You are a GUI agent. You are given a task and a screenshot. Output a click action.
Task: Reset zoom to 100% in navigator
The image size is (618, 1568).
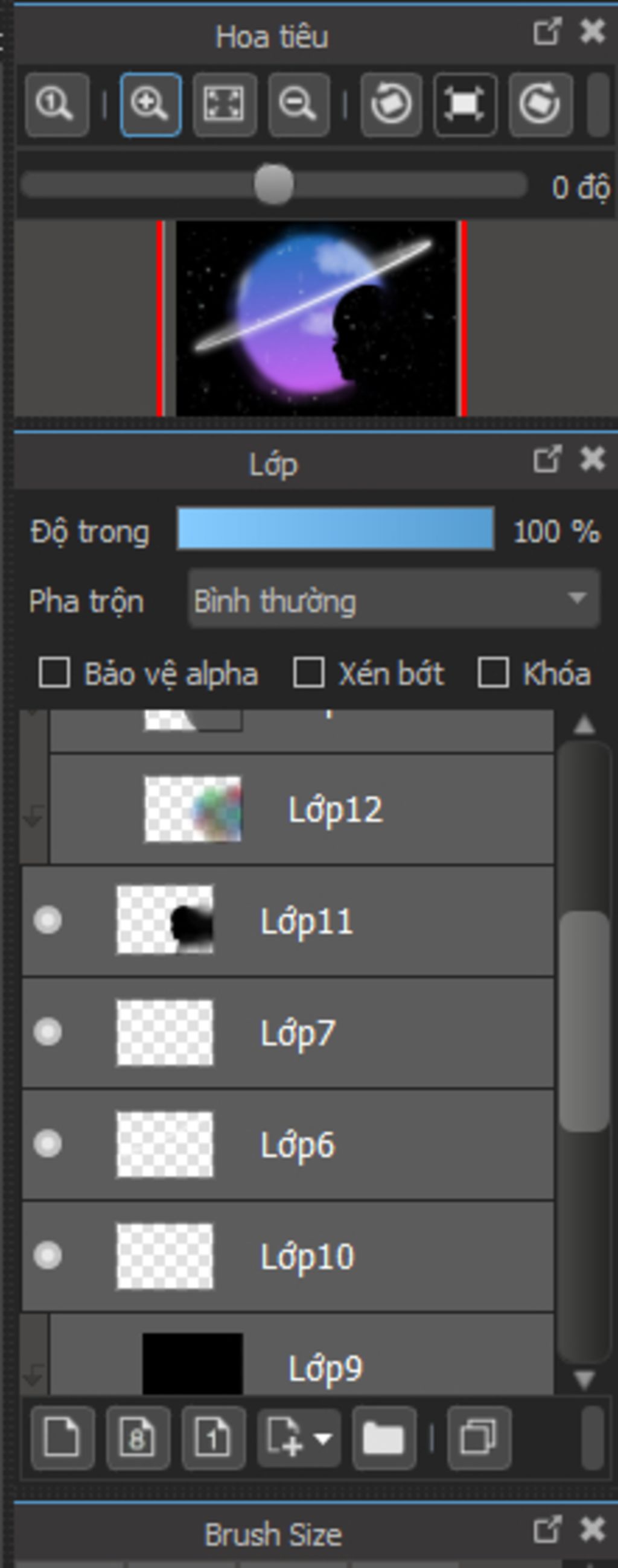[57, 105]
